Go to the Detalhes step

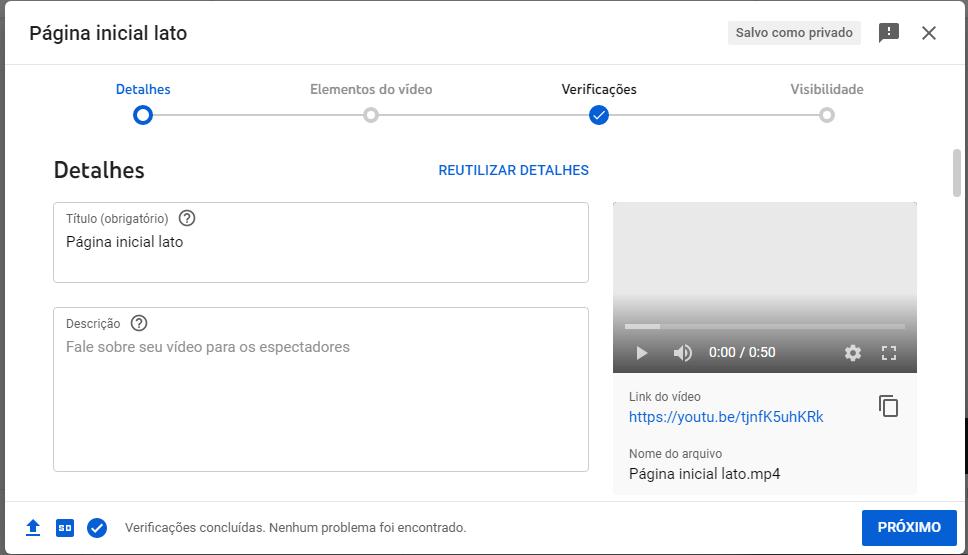point(143,90)
